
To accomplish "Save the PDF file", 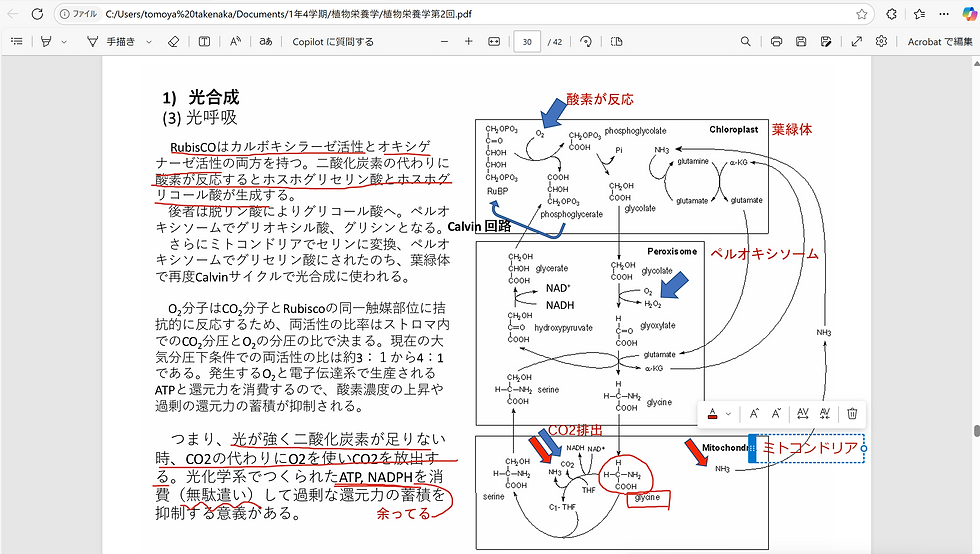I will pos(801,41).
